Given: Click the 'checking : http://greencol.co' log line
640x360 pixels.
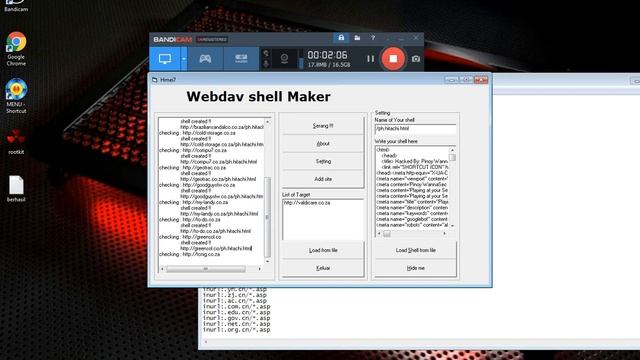Looking at the screenshot, I should tap(190, 237).
